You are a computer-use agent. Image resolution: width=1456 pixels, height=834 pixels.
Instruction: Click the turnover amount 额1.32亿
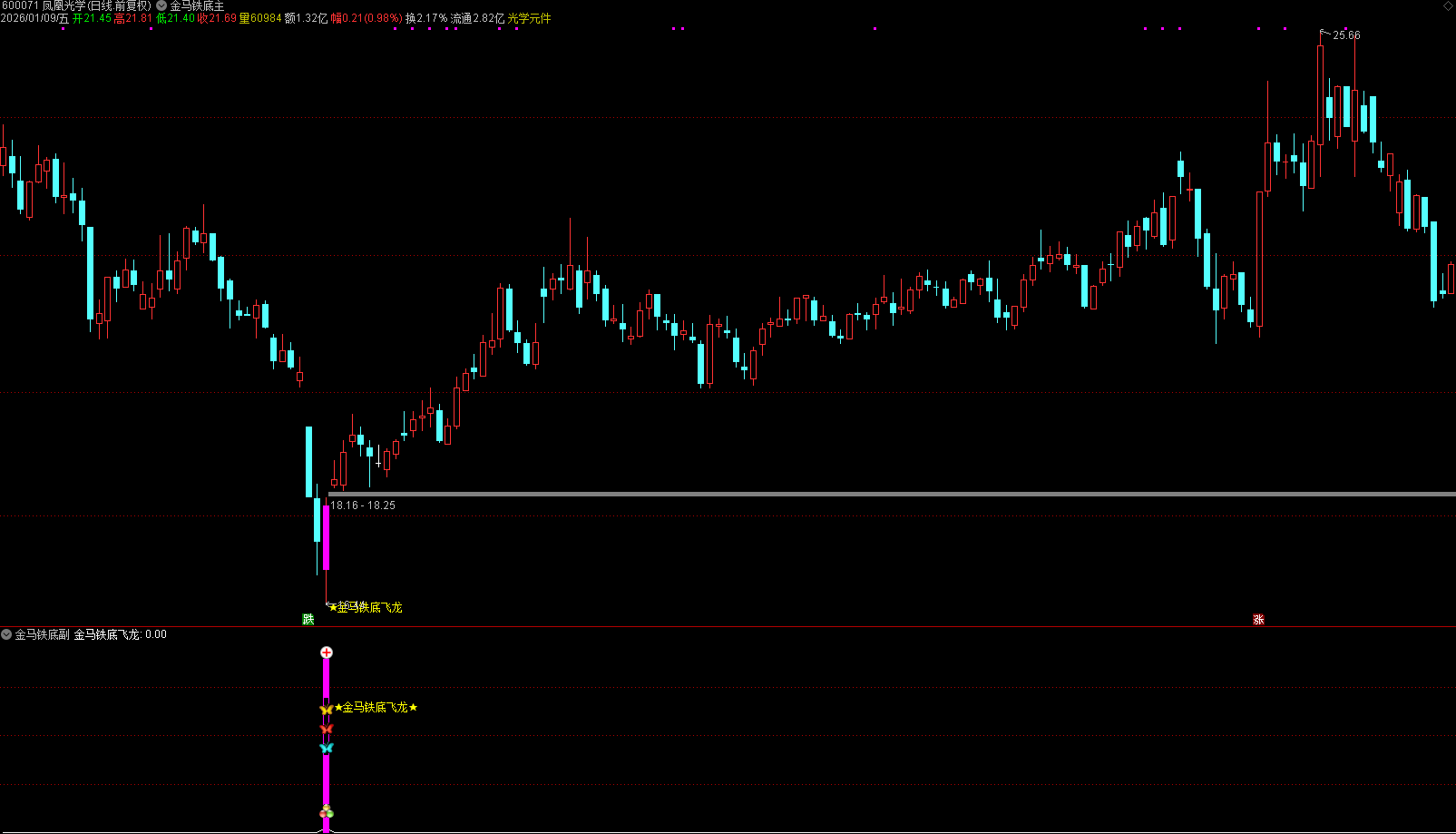click(306, 18)
